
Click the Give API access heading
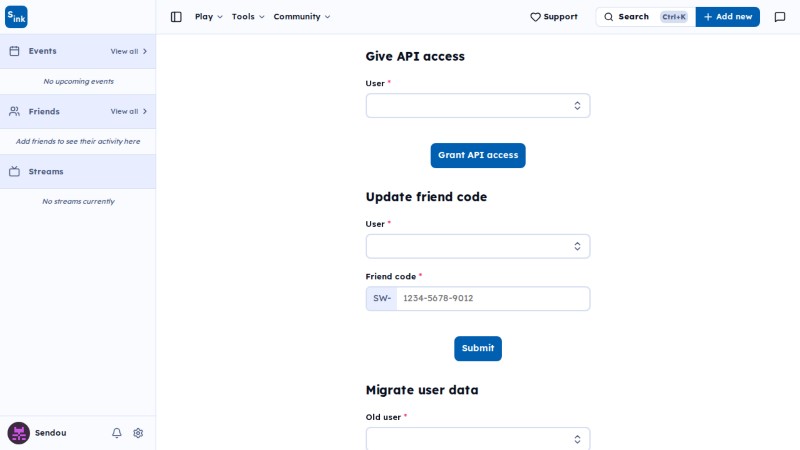tap(415, 56)
